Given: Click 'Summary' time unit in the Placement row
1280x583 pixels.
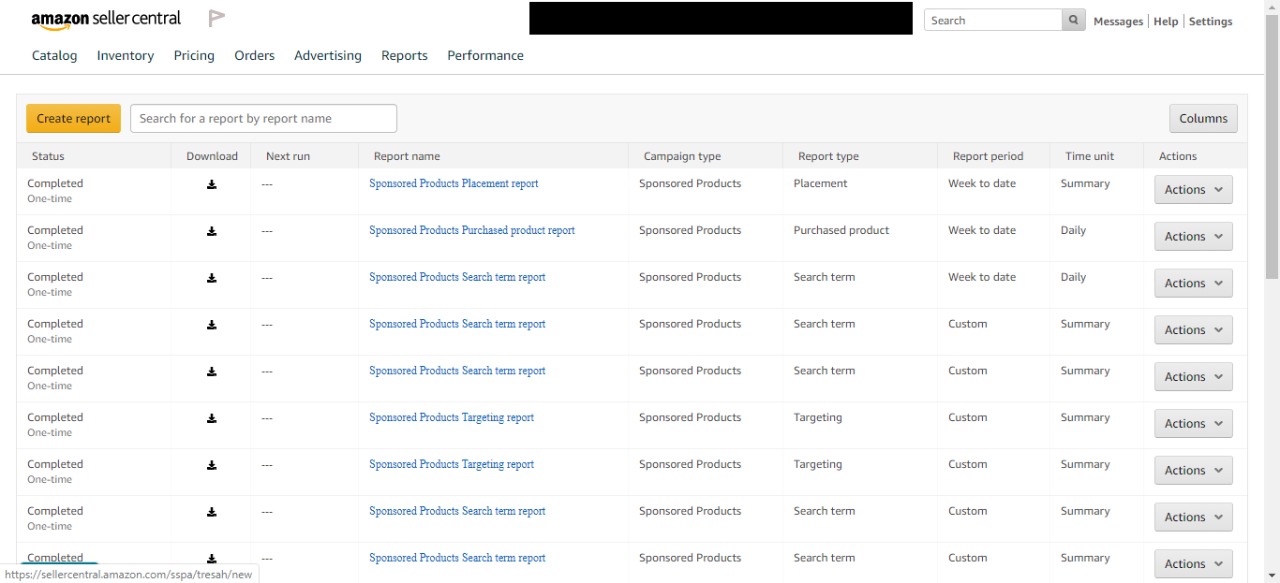Looking at the screenshot, I should click(x=1085, y=184).
